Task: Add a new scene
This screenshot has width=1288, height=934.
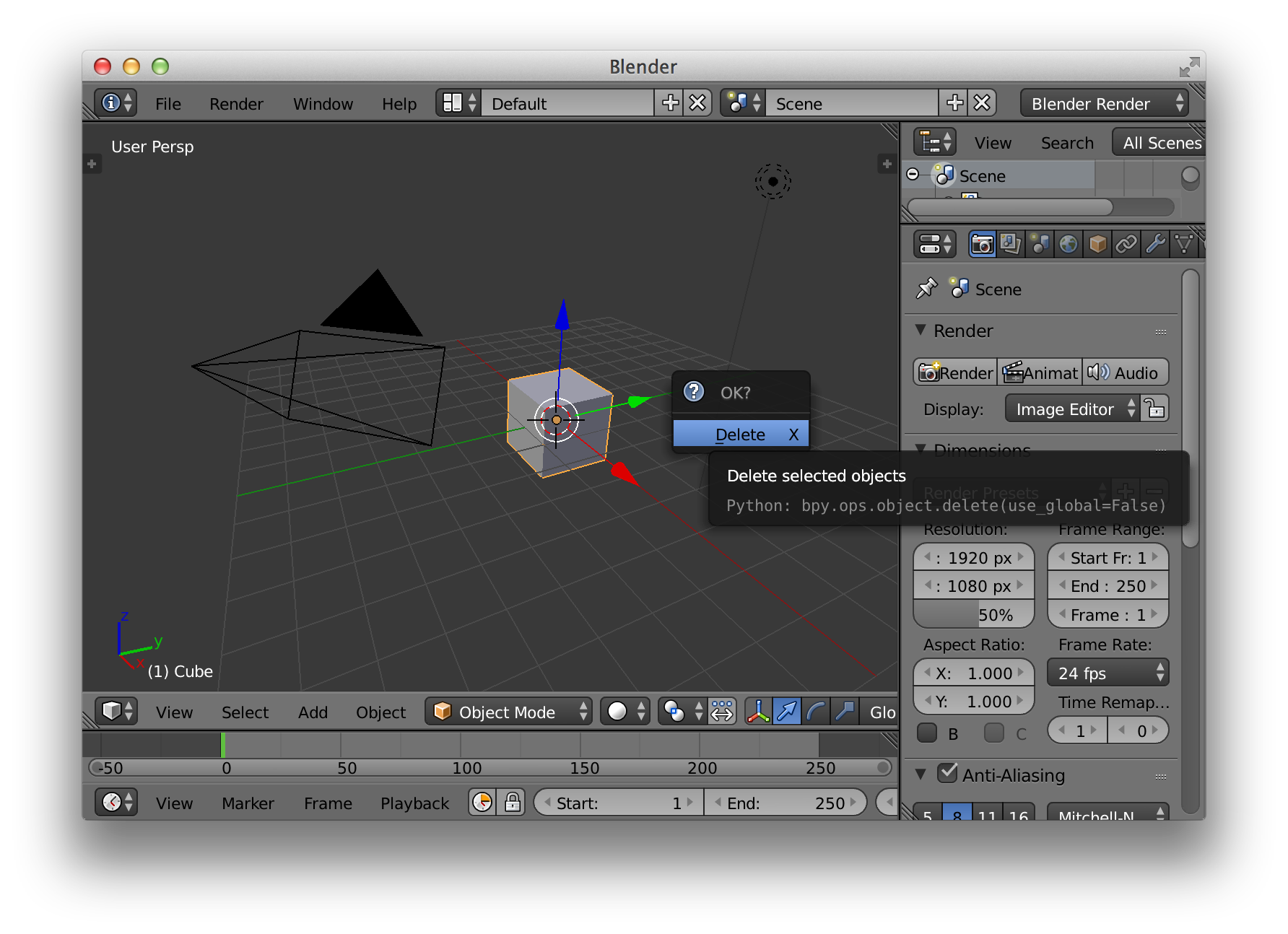Action: point(954,103)
